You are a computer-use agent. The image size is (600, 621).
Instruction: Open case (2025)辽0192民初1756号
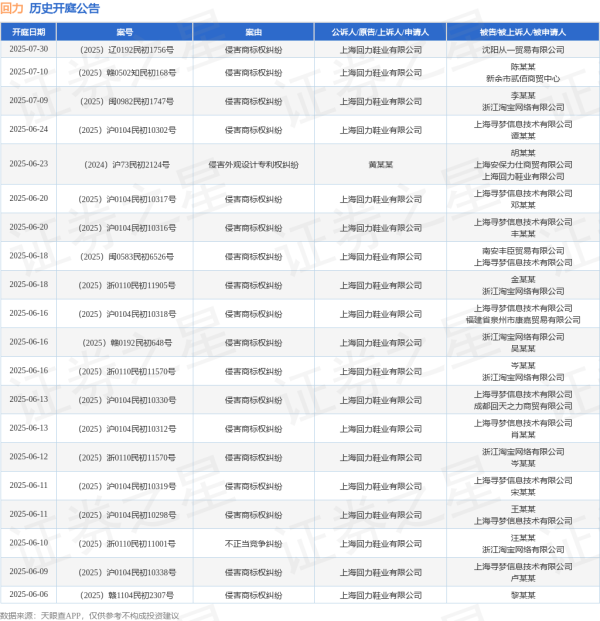tap(125, 48)
